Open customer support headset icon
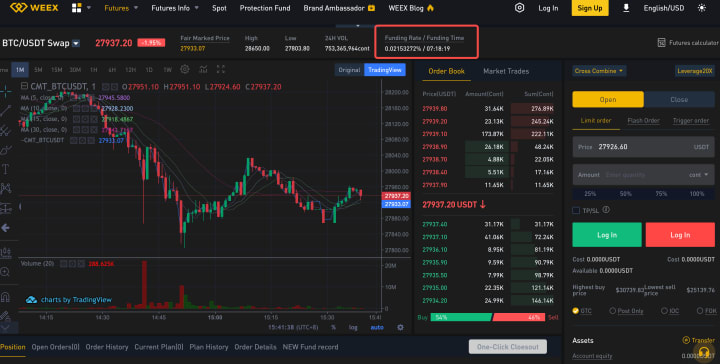Image resolution: width=720 pixels, height=364 pixels. tap(704, 353)
